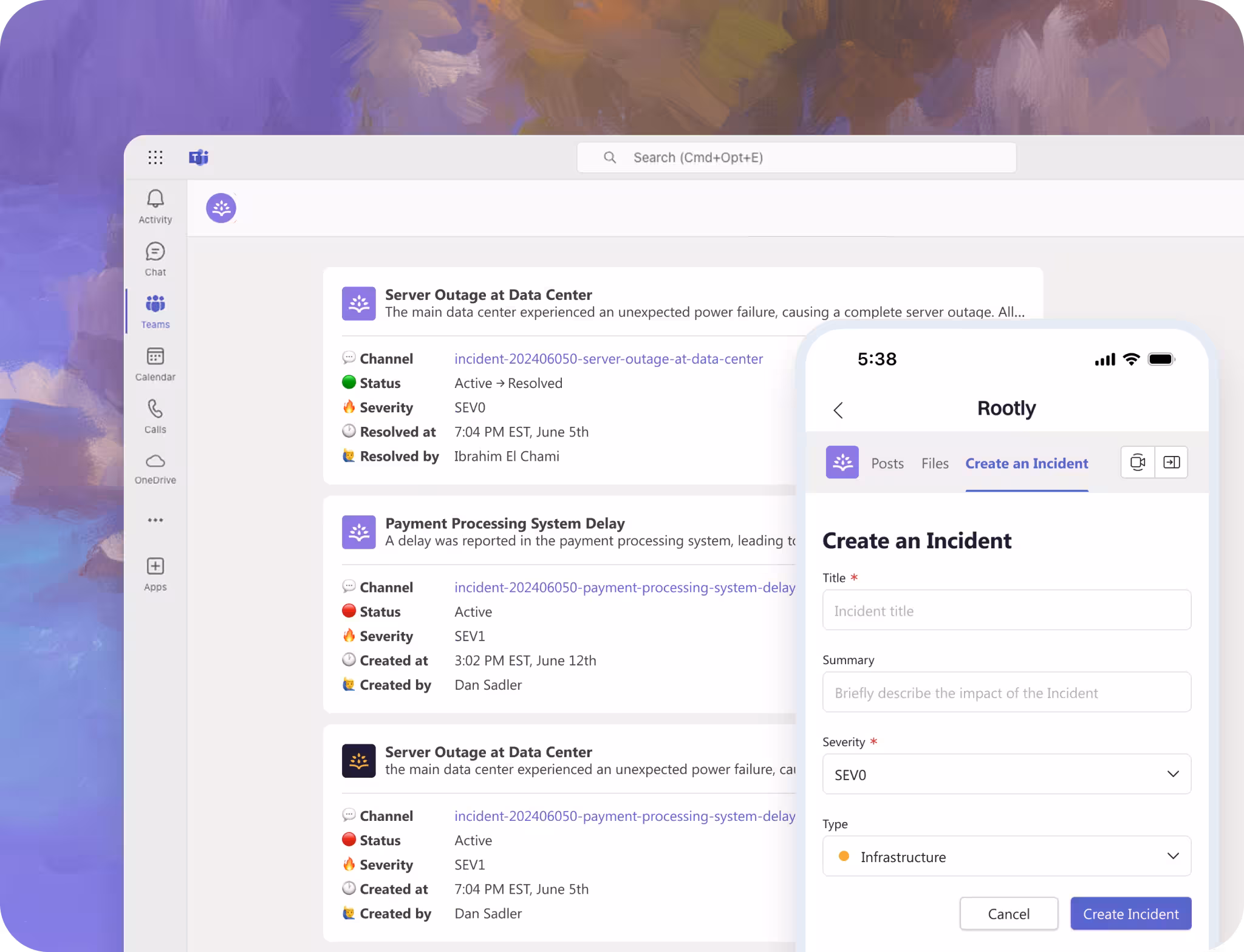This screenshot has height=952, width=1244.
Task: Click the Rootly icon in phone tab bar
Action: [842, 463]
